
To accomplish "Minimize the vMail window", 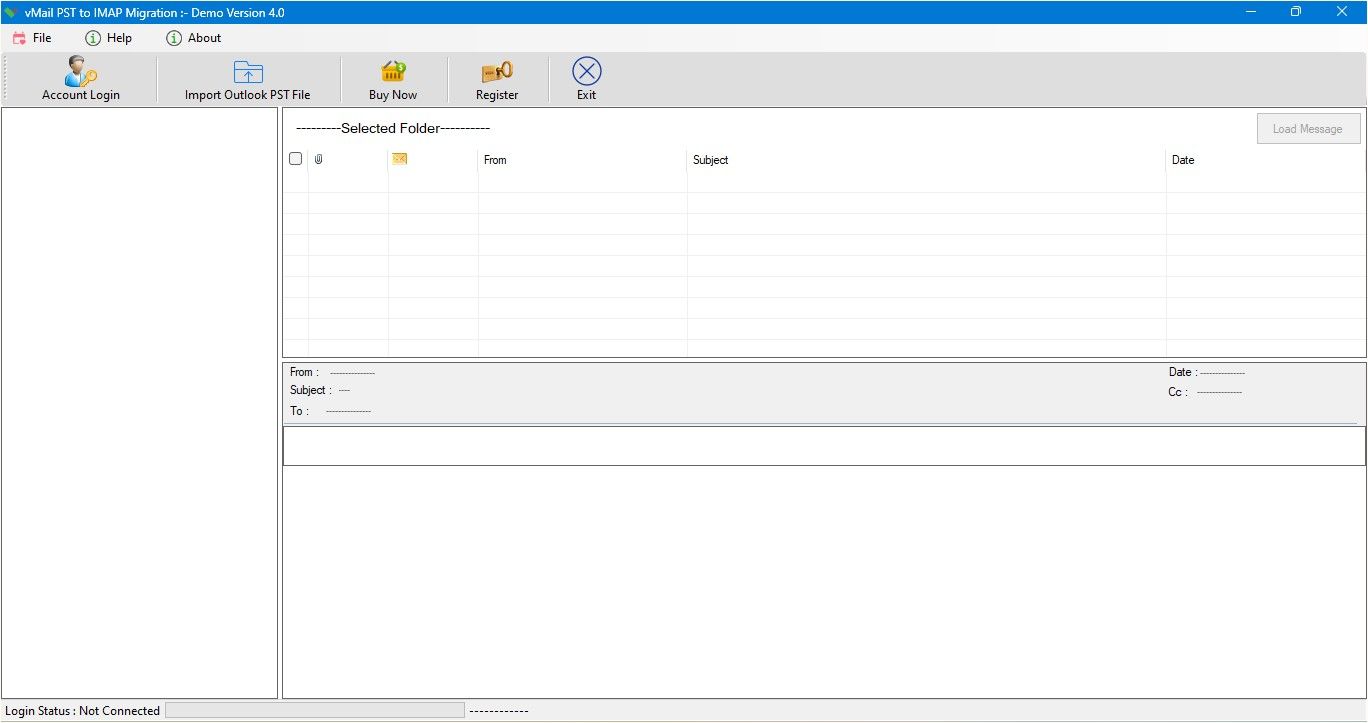I will [x=1251, y=12].
